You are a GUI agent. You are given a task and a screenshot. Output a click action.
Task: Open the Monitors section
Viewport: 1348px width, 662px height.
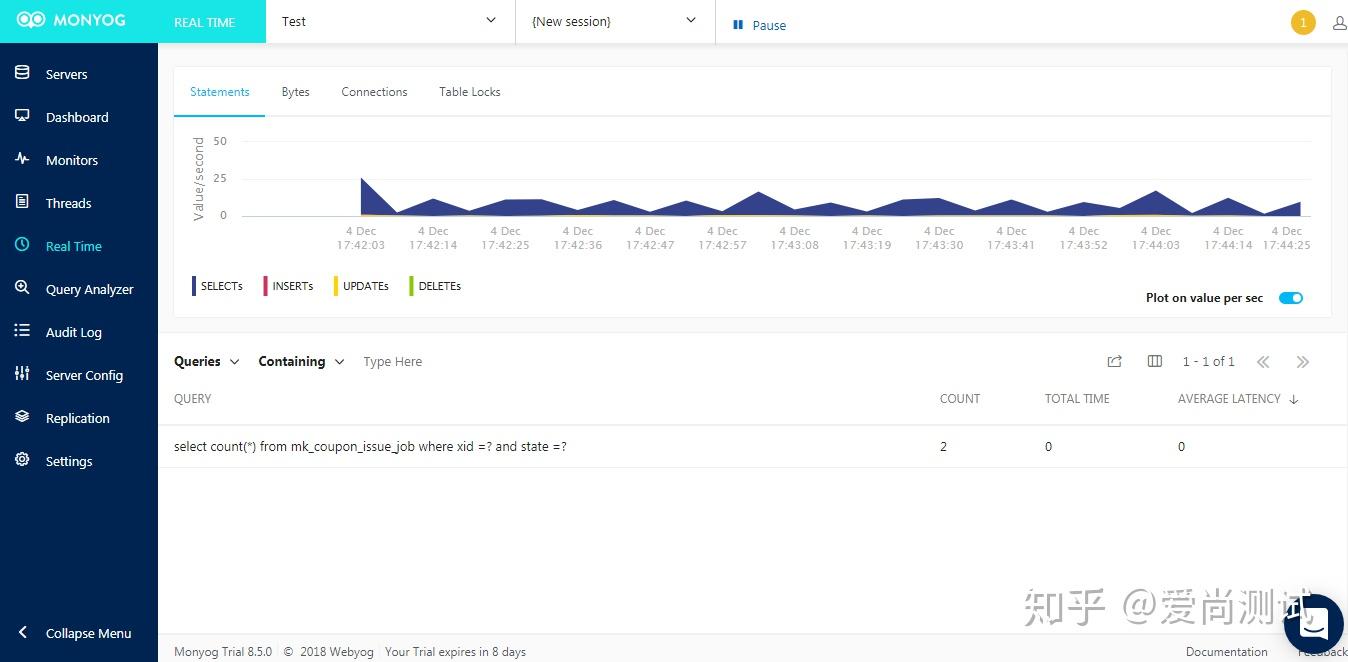click(71, 159)
